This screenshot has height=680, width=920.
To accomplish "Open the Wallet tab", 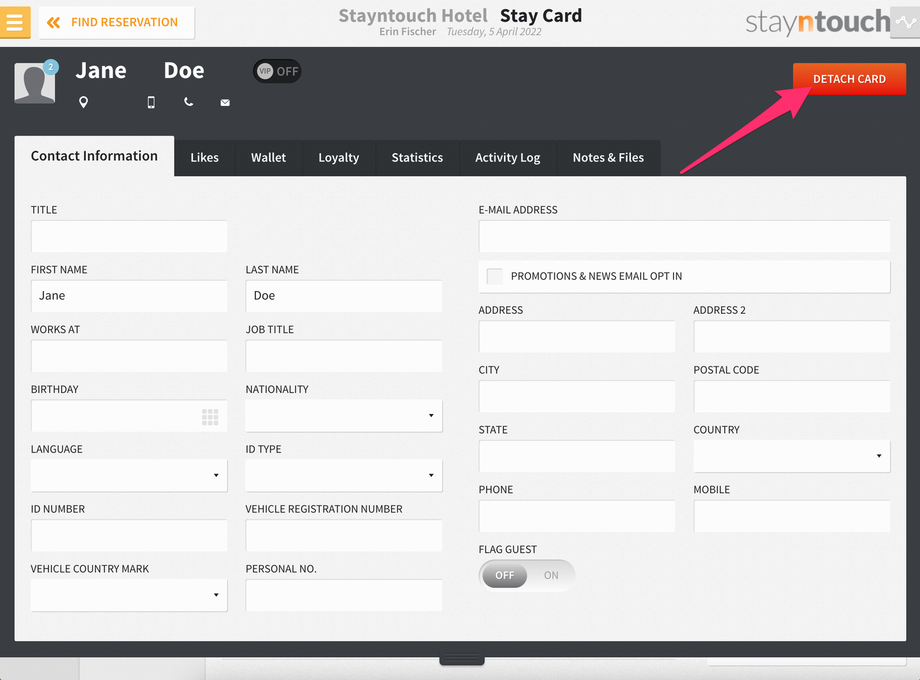I will coord(269,158).
